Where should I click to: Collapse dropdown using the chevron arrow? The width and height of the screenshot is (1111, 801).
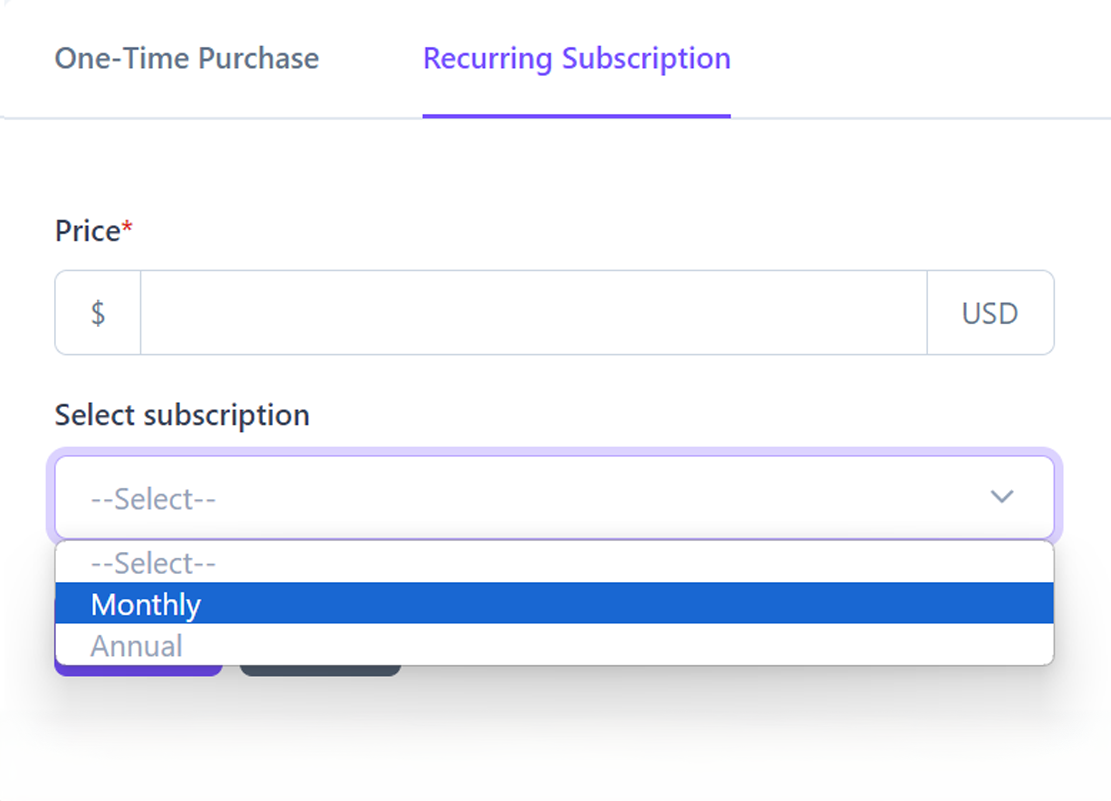(1001, 497)
